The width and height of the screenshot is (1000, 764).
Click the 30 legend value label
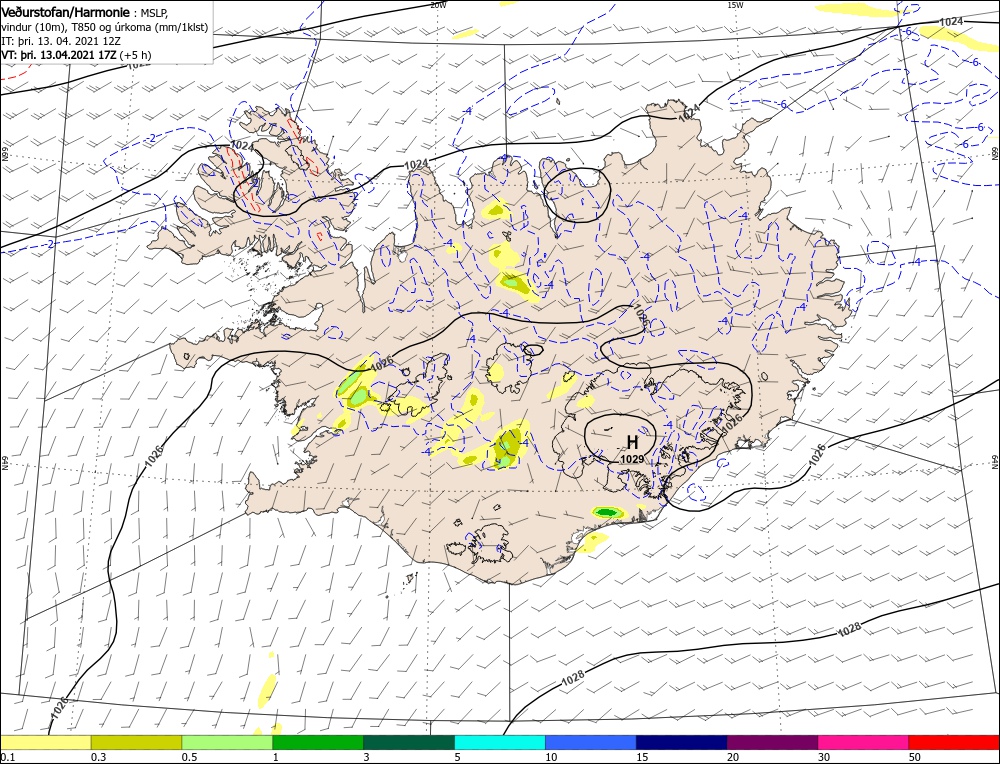[x=823, y=757]
